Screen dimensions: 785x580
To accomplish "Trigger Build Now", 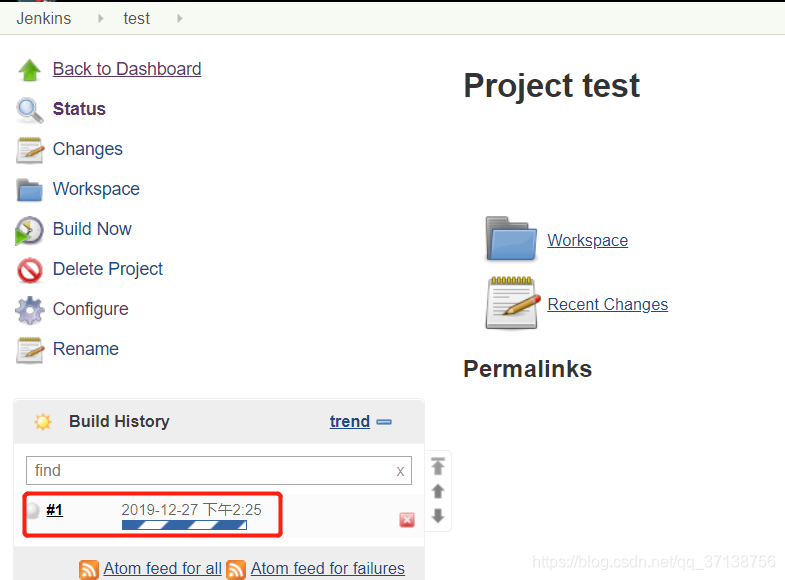I will [92, 229].
